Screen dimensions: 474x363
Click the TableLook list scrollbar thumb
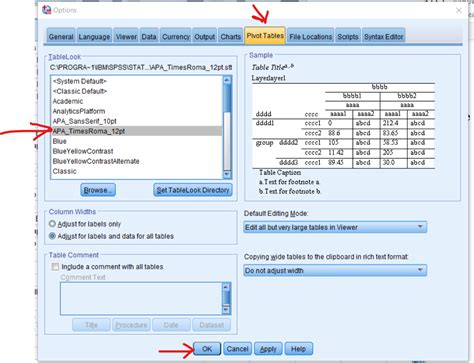coord(227,98)
